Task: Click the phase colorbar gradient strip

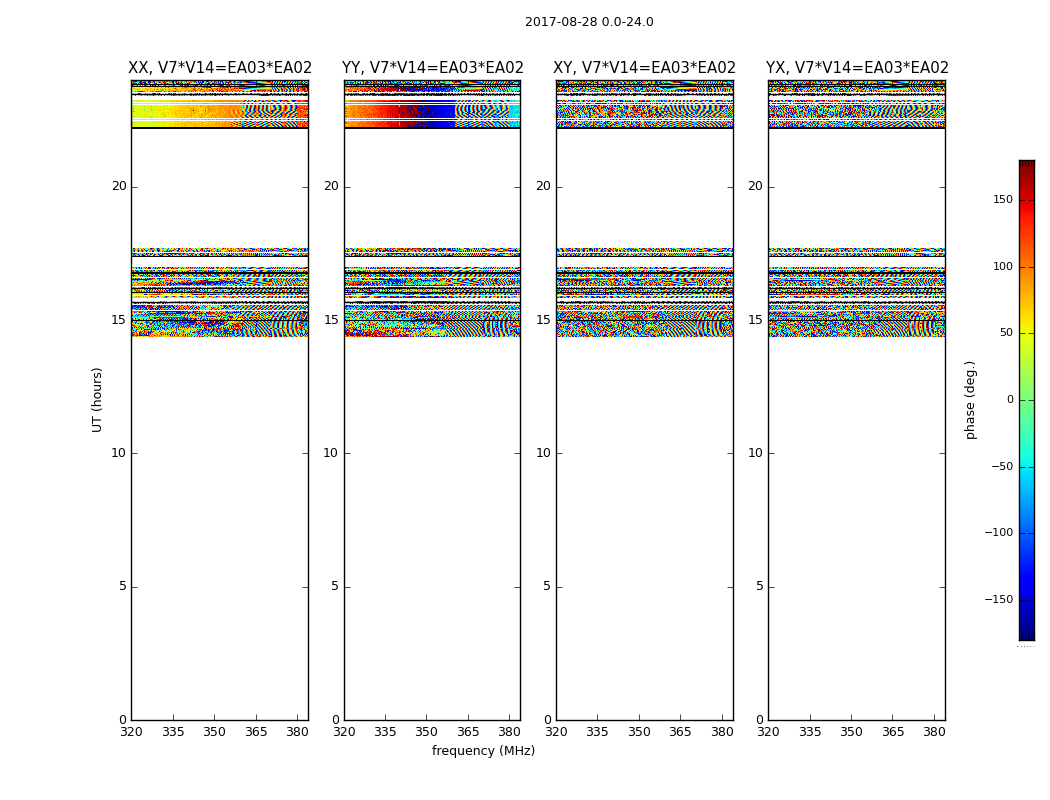Action: point(1027,400)
